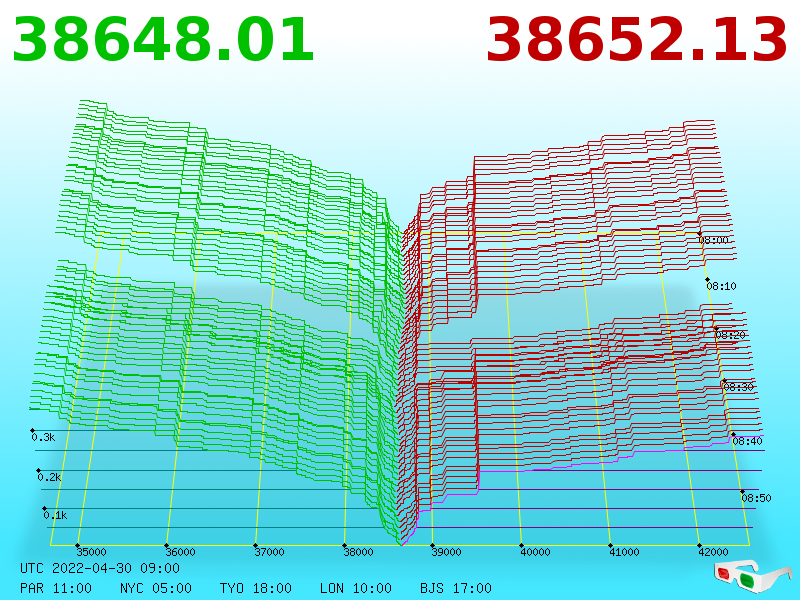Viewport: 800px width, 600px height.
Task: Click the PAR 11:00 city time
Action: (56, 588)
